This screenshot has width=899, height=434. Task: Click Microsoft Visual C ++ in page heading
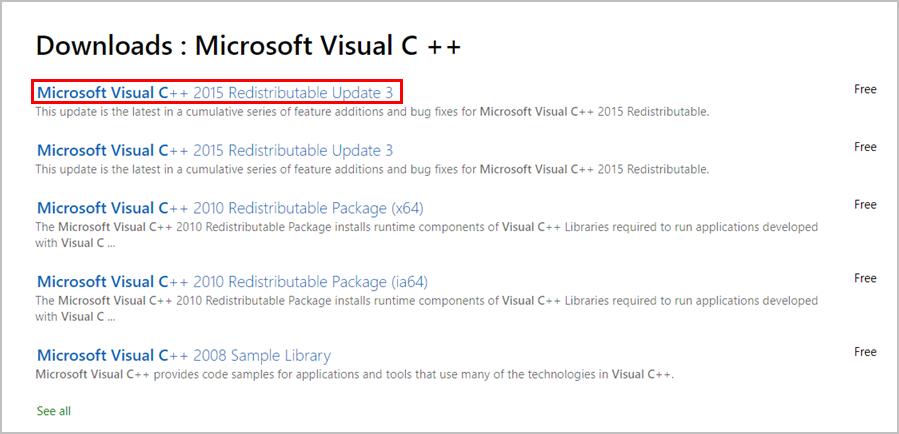click(328, 45)
